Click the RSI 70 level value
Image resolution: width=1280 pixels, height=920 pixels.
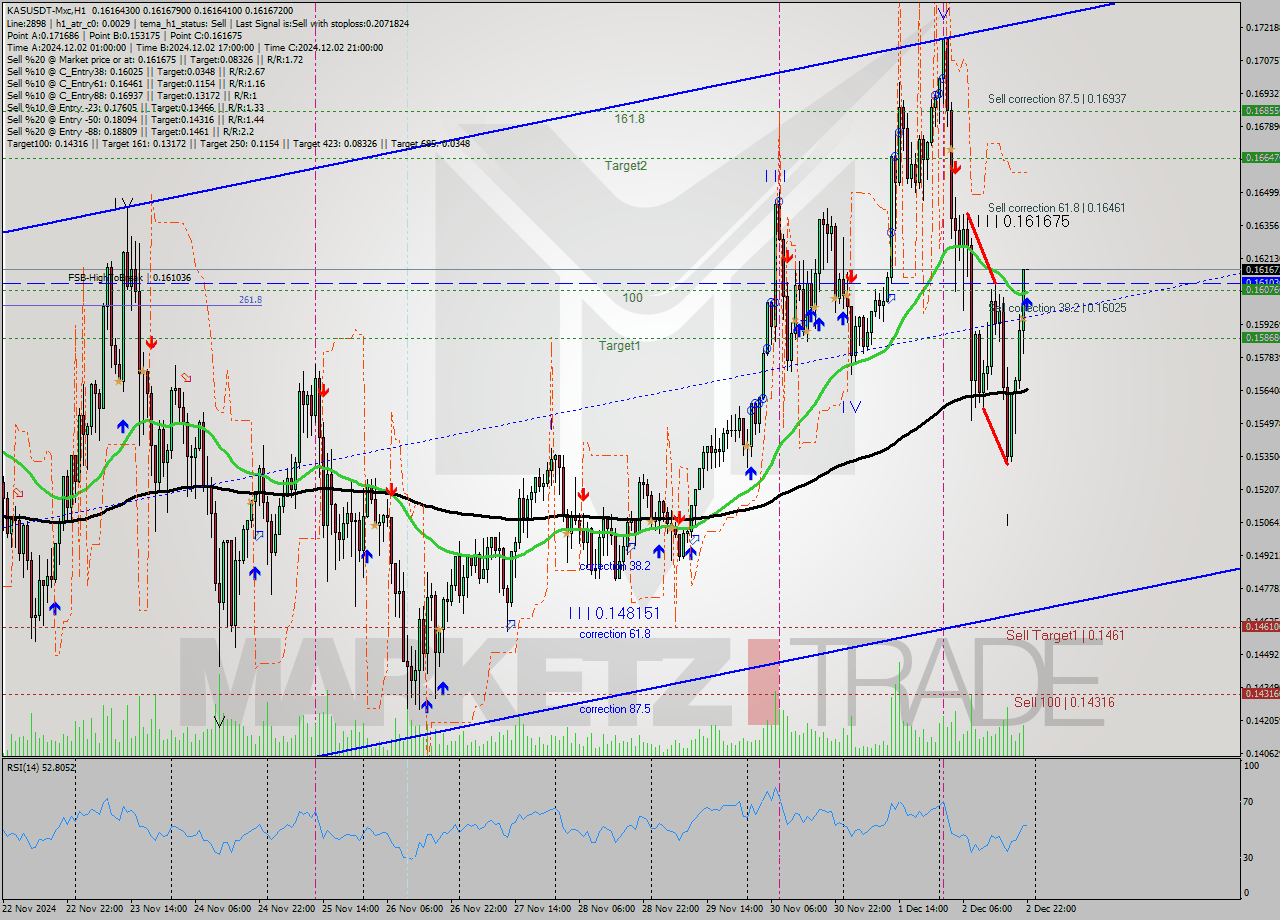[1250, 802]
